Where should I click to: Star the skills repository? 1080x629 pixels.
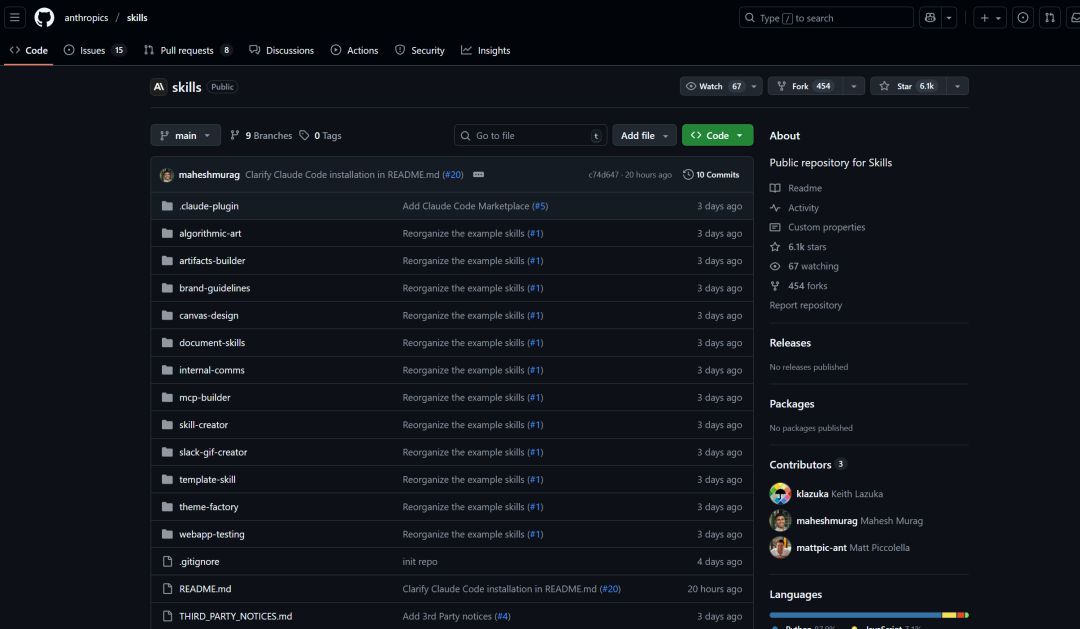[x=908, y=86]
